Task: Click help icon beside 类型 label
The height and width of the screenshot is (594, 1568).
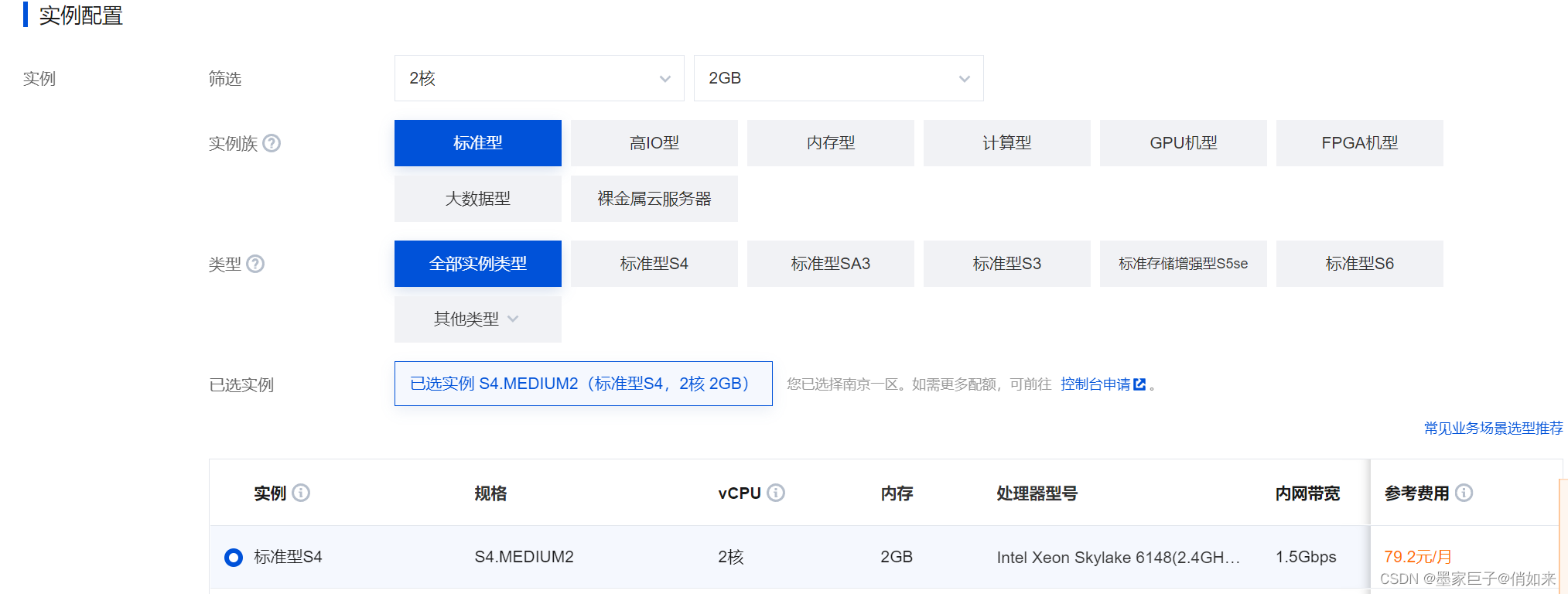Action: (x=255, y=264)
